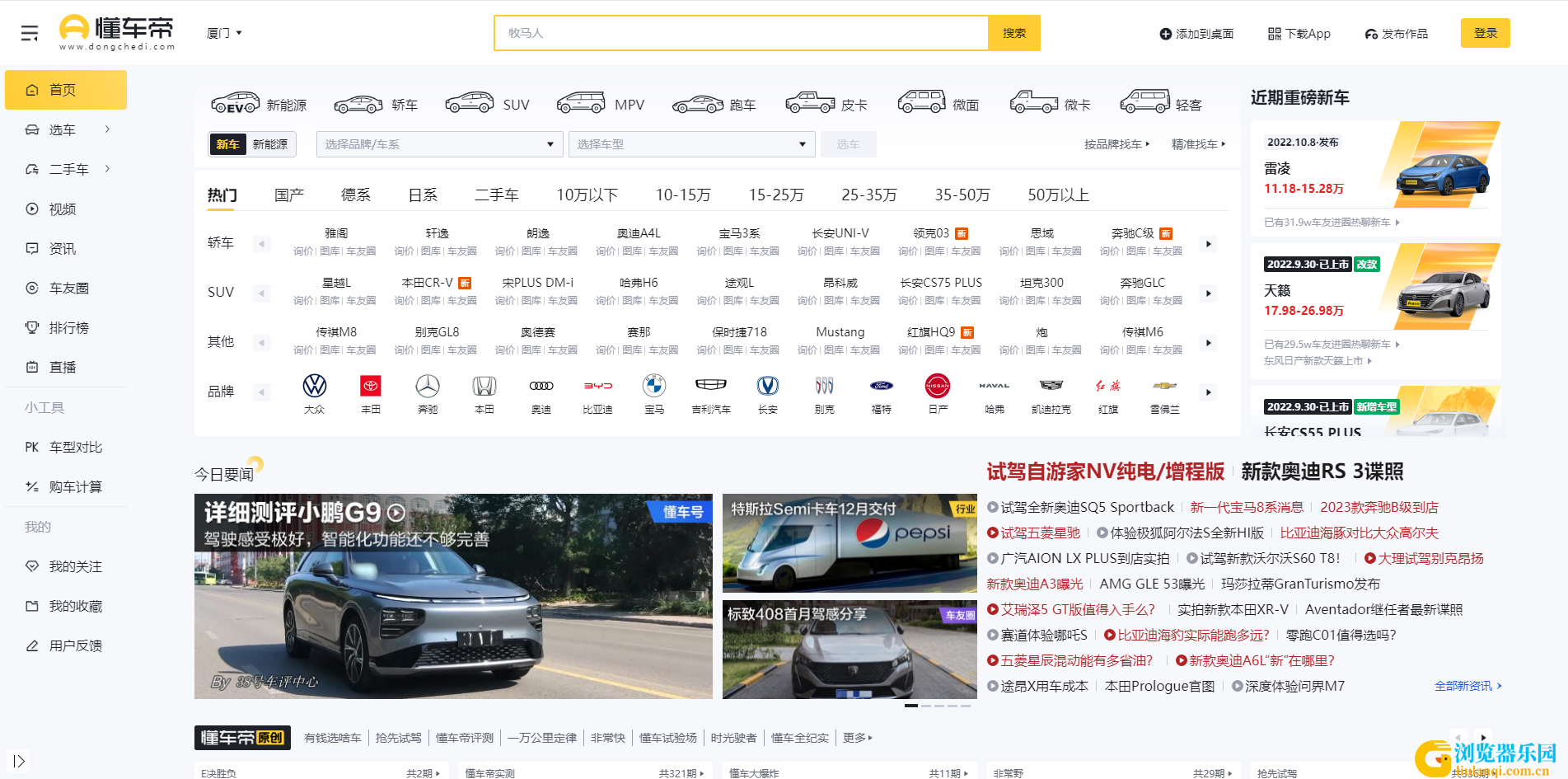The width and height of the screenshot is (1568, 779).
Task: Open the 福特 Ford brand logo
Action: (882, 385)
